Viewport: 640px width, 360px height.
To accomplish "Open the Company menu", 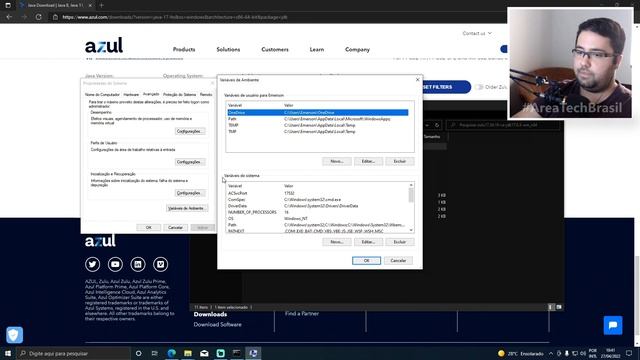I will 357,49.
